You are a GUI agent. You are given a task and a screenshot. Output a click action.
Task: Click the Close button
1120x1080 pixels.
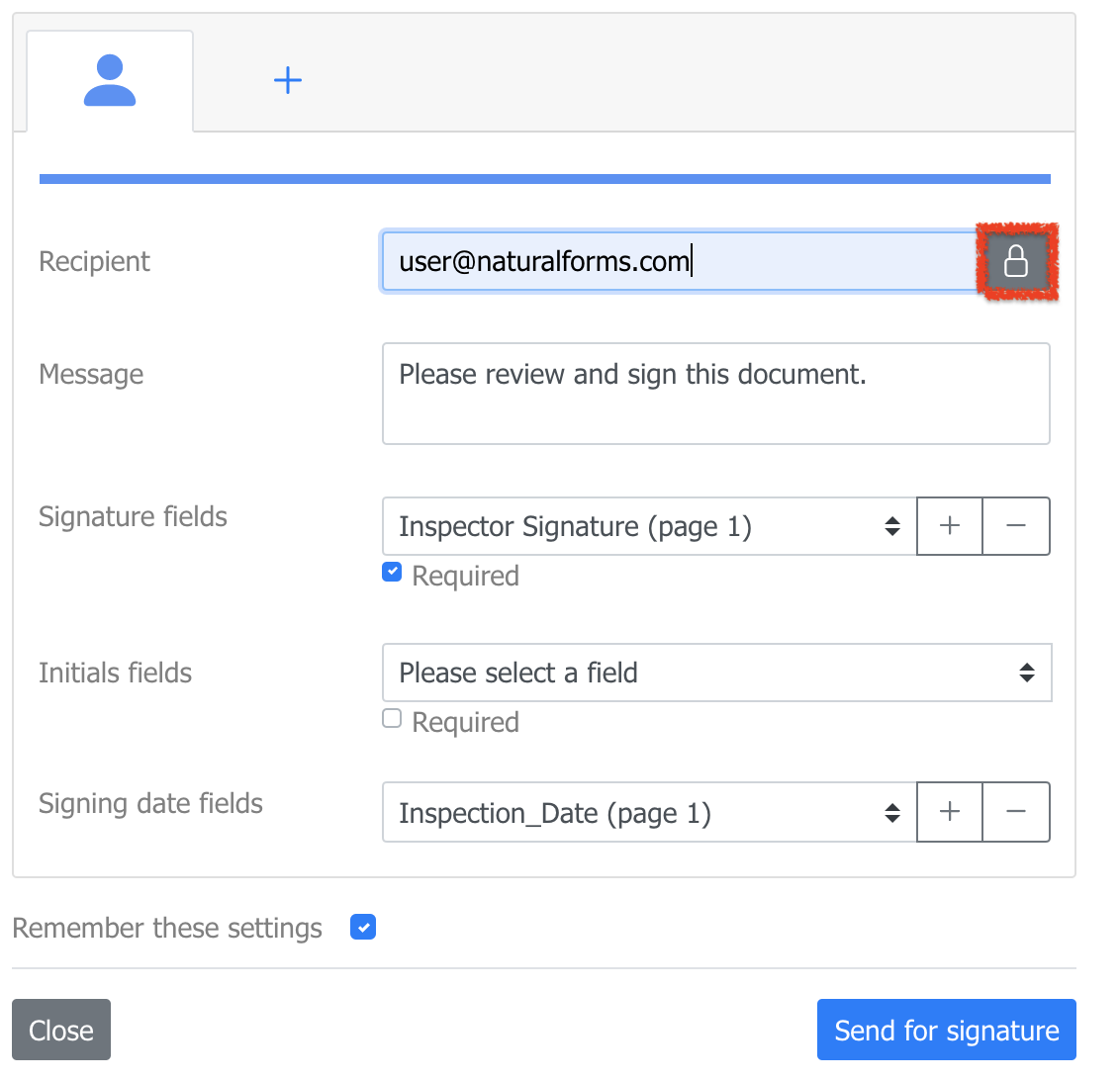[61, 1030]
